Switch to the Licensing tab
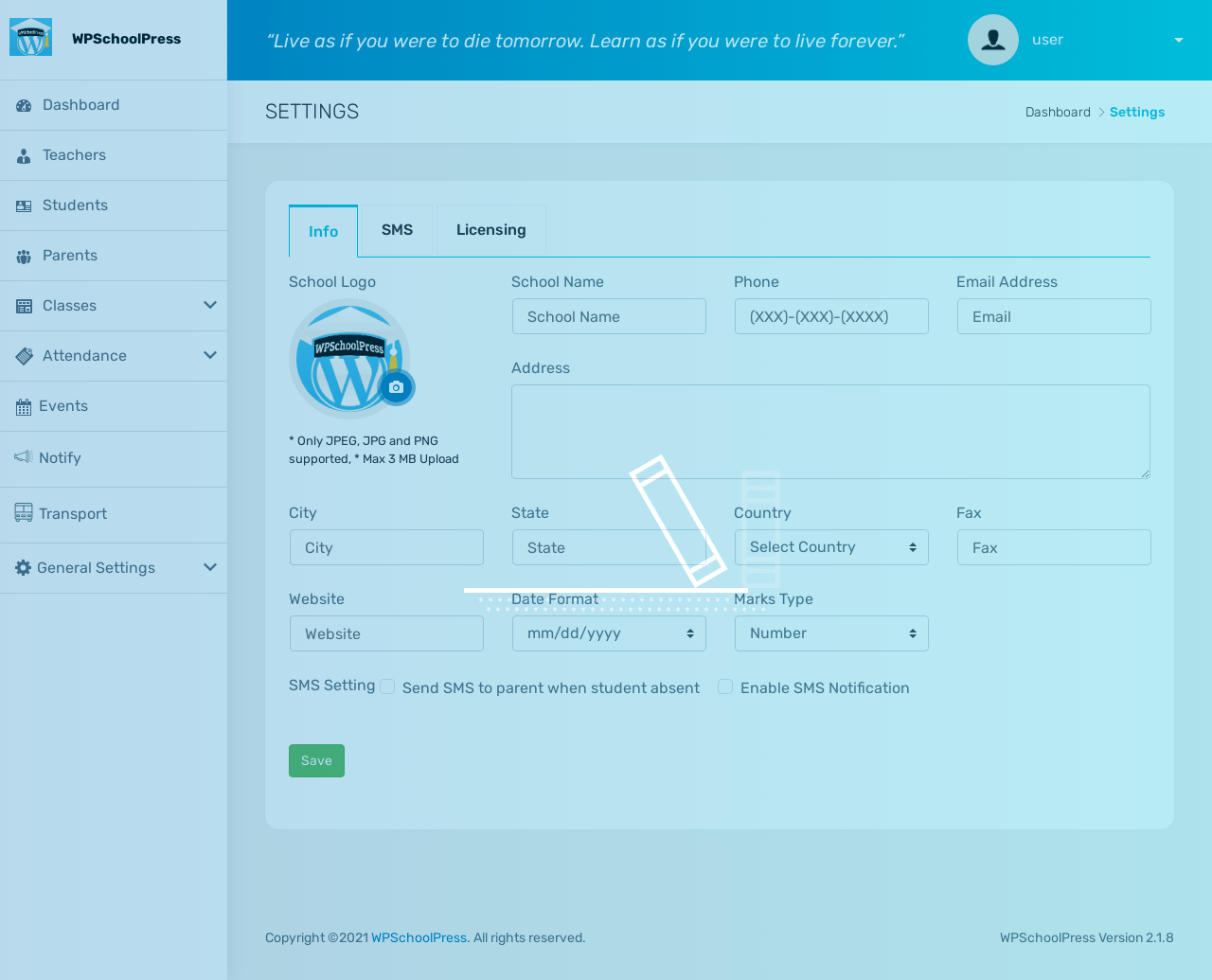 tap(490, 230)
